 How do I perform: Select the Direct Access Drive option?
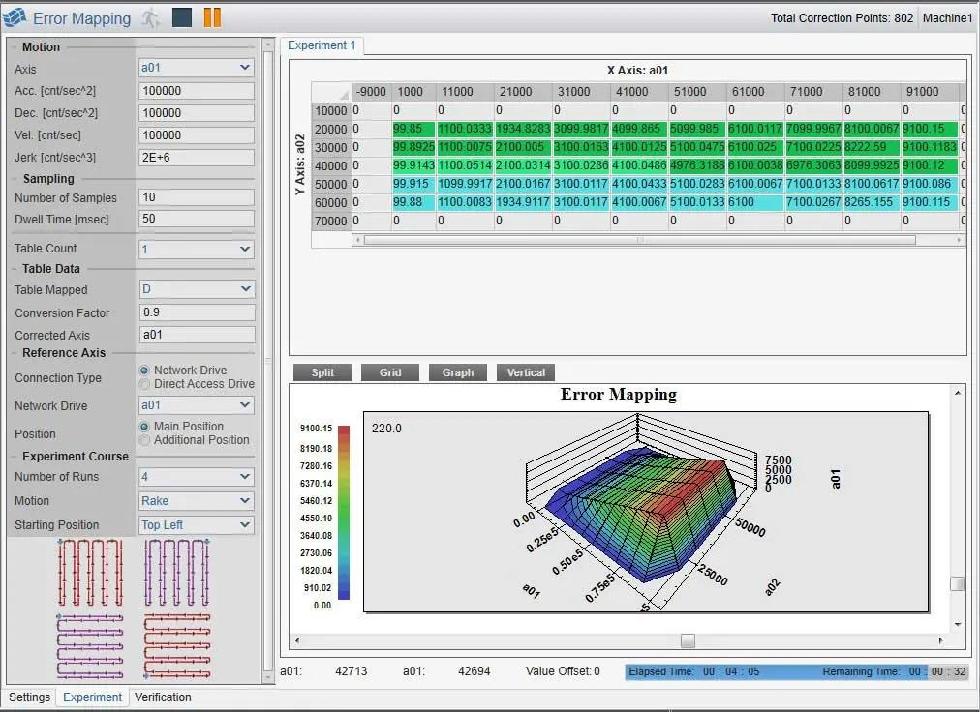click(x=144, y=384)
